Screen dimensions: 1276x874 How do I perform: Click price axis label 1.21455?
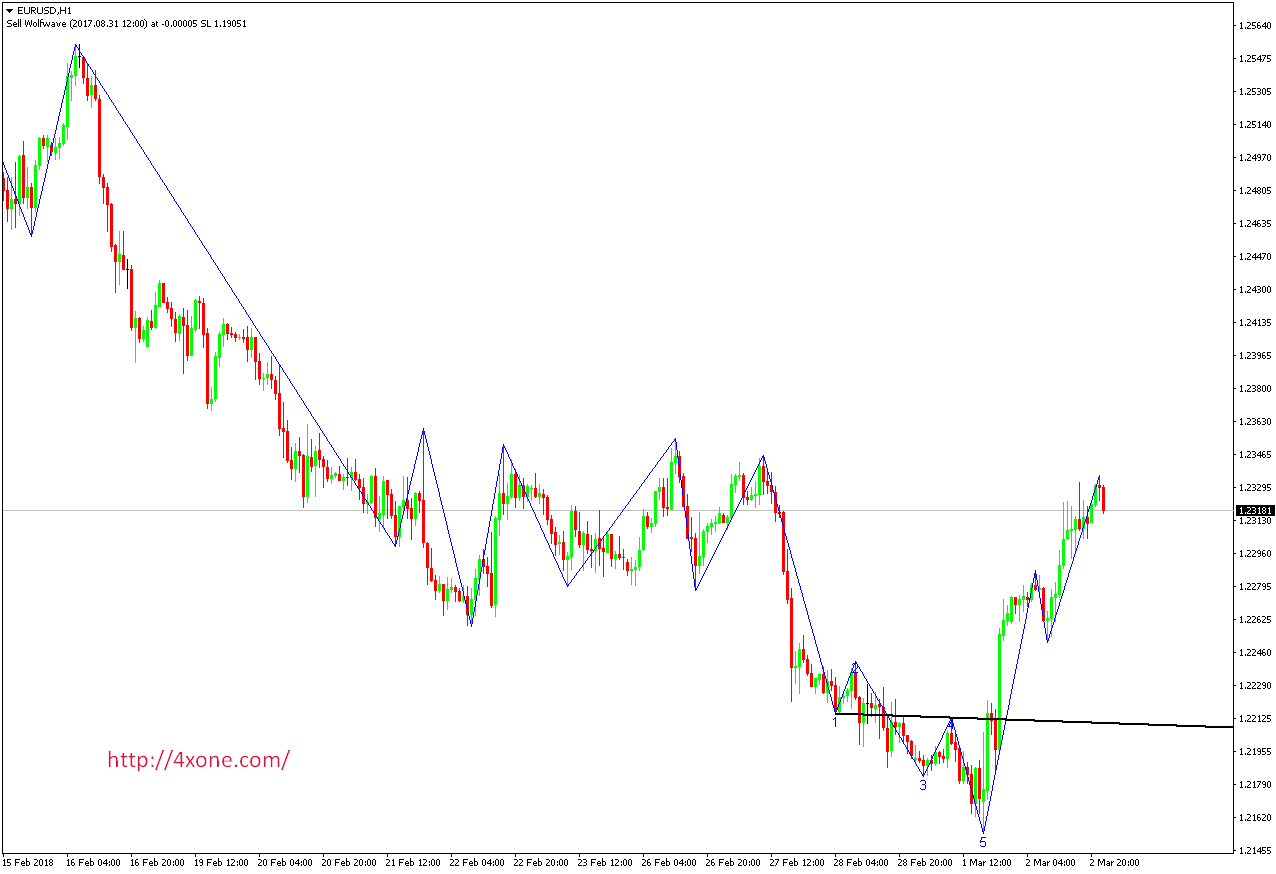point(1255,850)
